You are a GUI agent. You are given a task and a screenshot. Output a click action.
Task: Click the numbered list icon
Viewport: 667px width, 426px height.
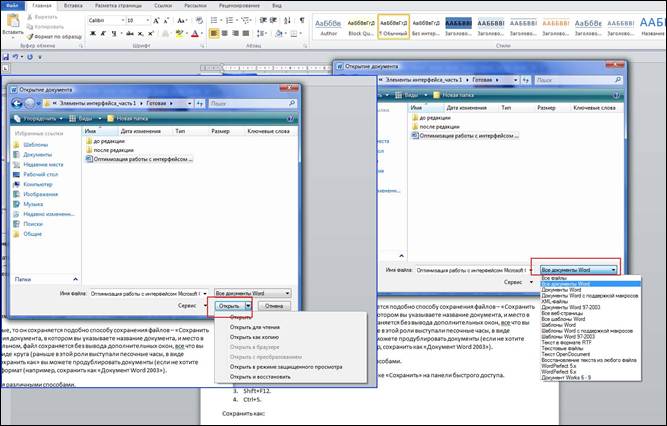pos(229,20)
